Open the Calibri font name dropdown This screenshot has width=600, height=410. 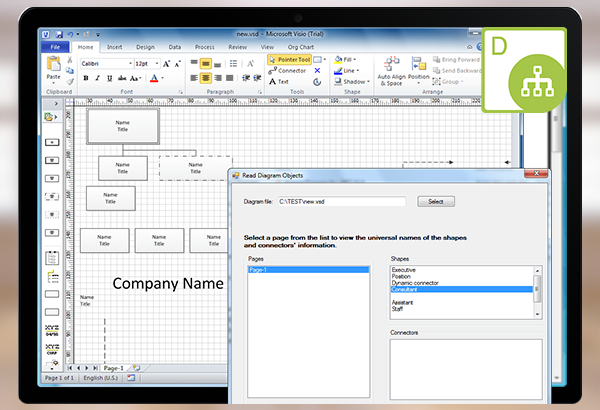130,64
